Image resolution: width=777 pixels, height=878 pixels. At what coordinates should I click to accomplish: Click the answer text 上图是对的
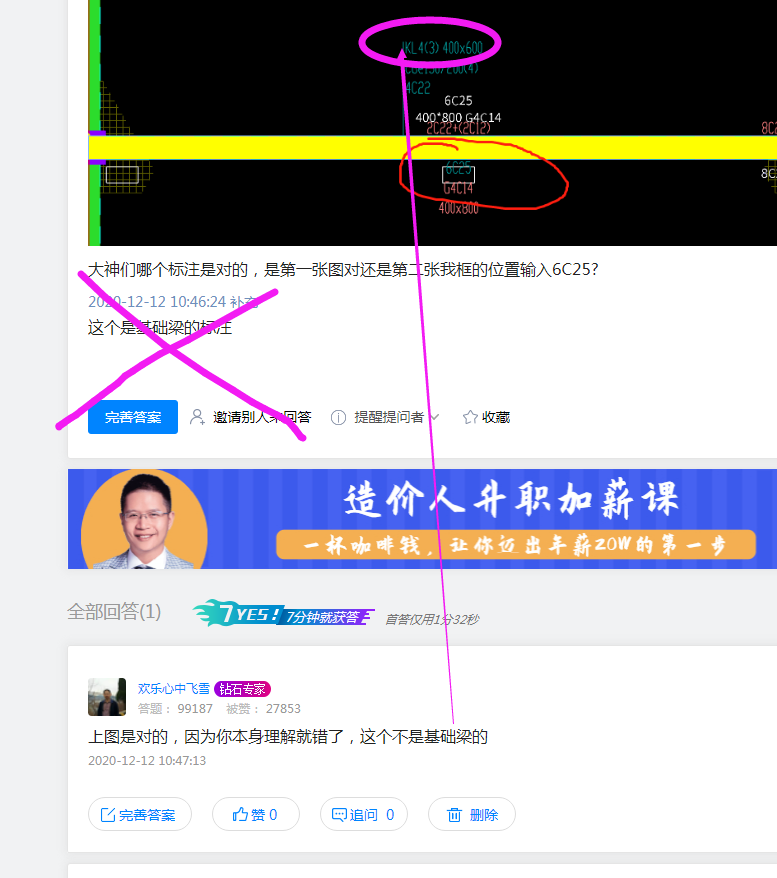(x=288, y=736)
